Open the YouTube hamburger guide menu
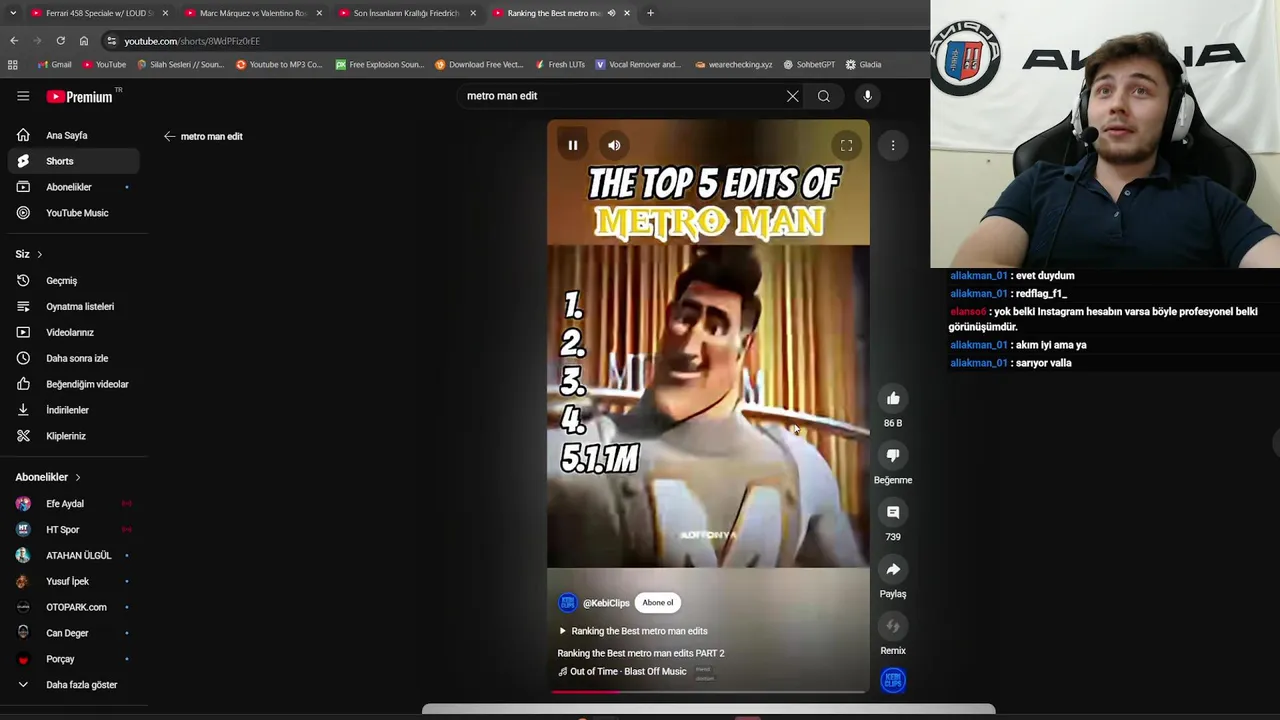The image size is (1280, 720). point(23,96)
